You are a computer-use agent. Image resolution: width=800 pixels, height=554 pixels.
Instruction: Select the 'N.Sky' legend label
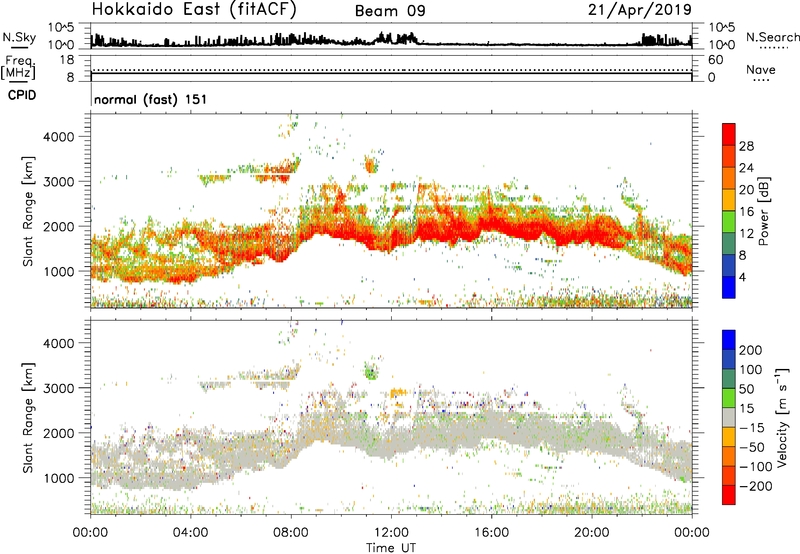tap(19, 37)
